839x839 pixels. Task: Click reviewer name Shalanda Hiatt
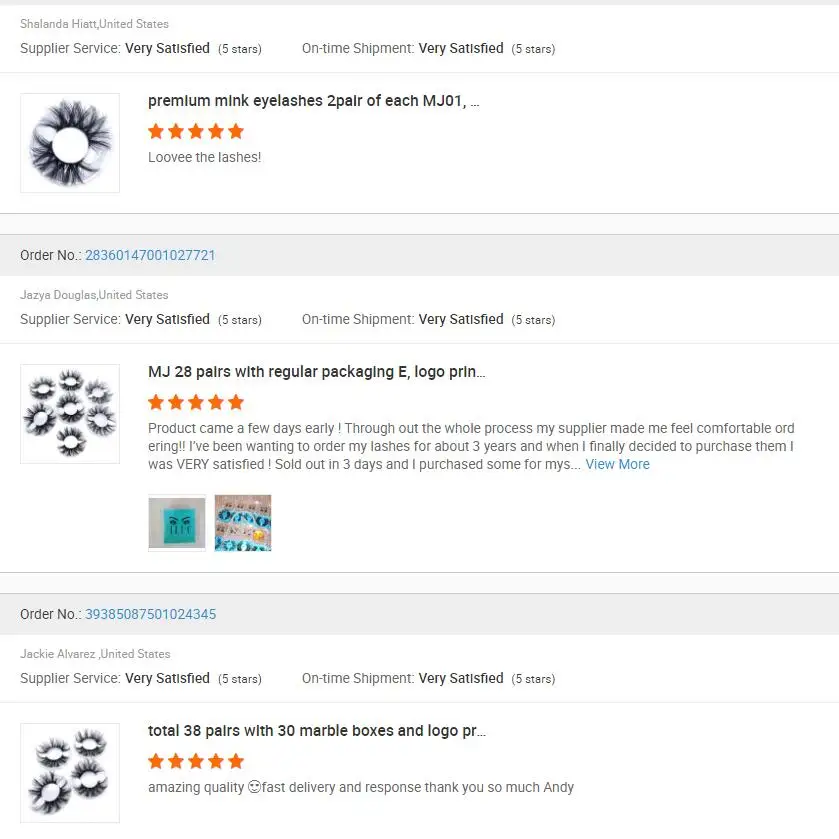click(58, 24)
